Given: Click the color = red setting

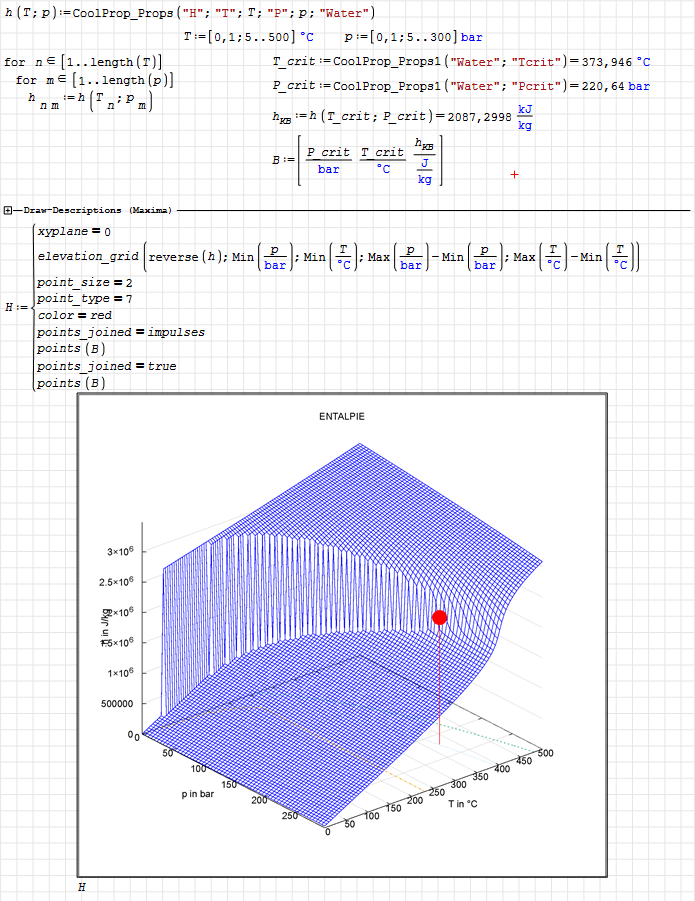Looking at the screenshot, I should [74, 315].
